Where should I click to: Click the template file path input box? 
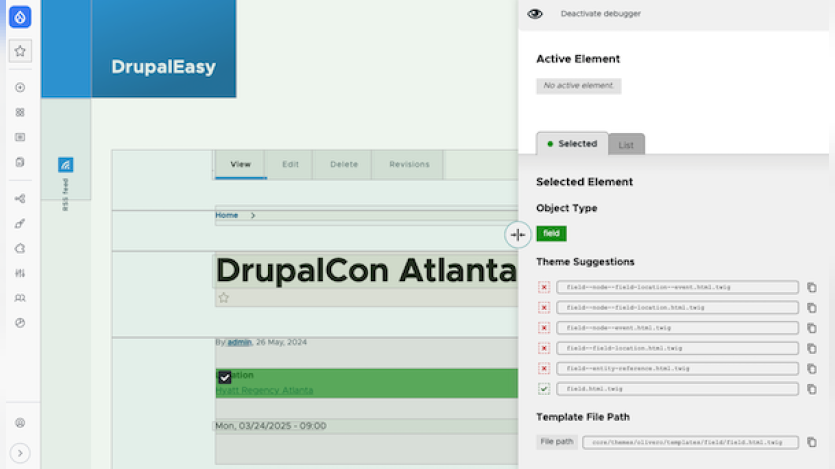690,442
